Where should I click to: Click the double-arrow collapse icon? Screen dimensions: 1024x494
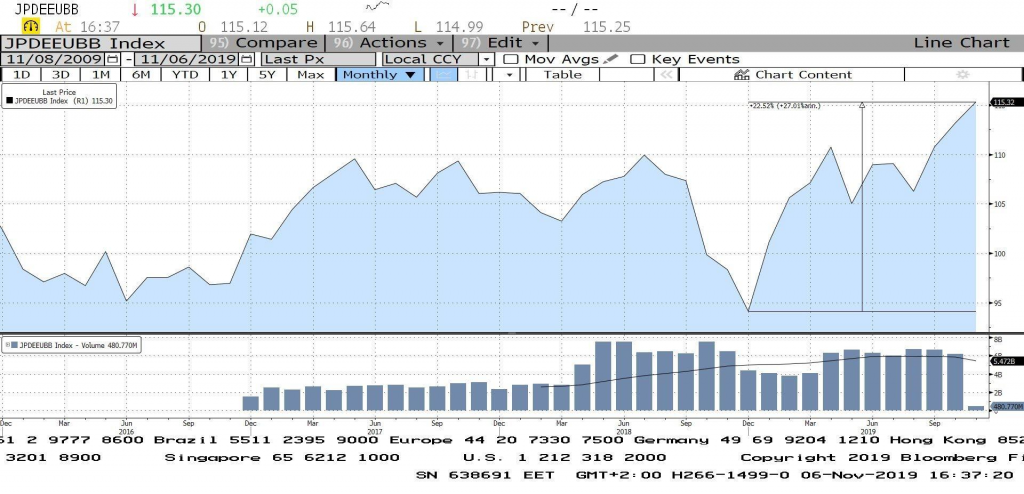[664, 74]
